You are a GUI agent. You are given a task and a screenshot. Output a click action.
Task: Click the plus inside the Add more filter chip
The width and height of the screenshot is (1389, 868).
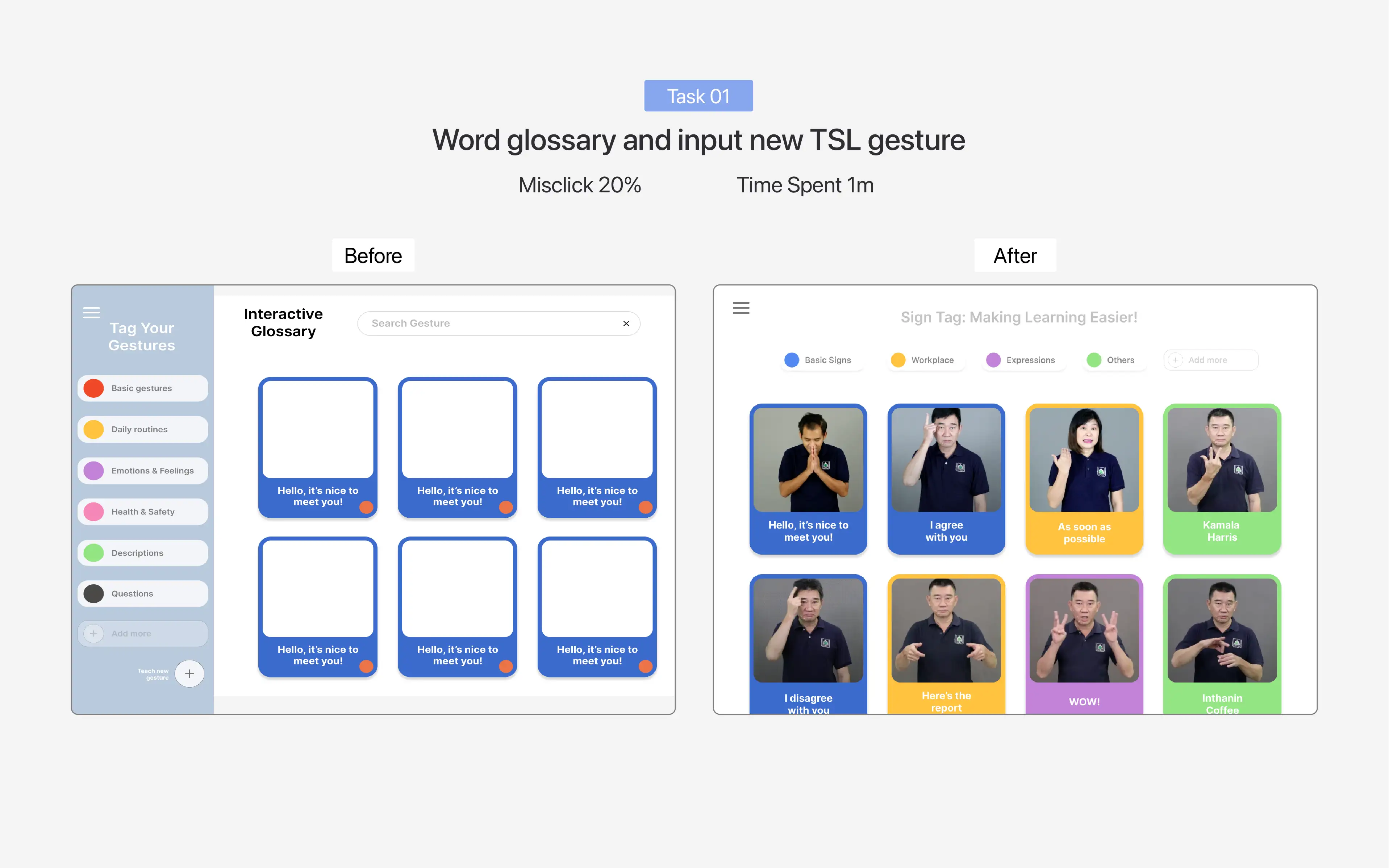point(1176,360)
